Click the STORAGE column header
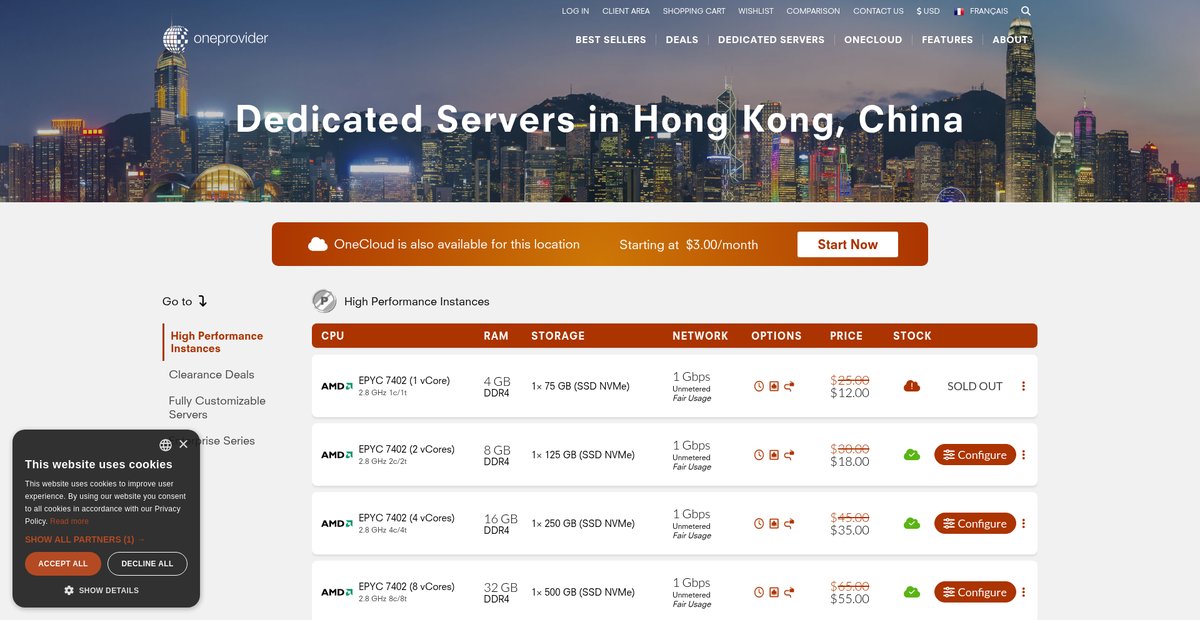1200x620 pixels. [x=558, y=336]
